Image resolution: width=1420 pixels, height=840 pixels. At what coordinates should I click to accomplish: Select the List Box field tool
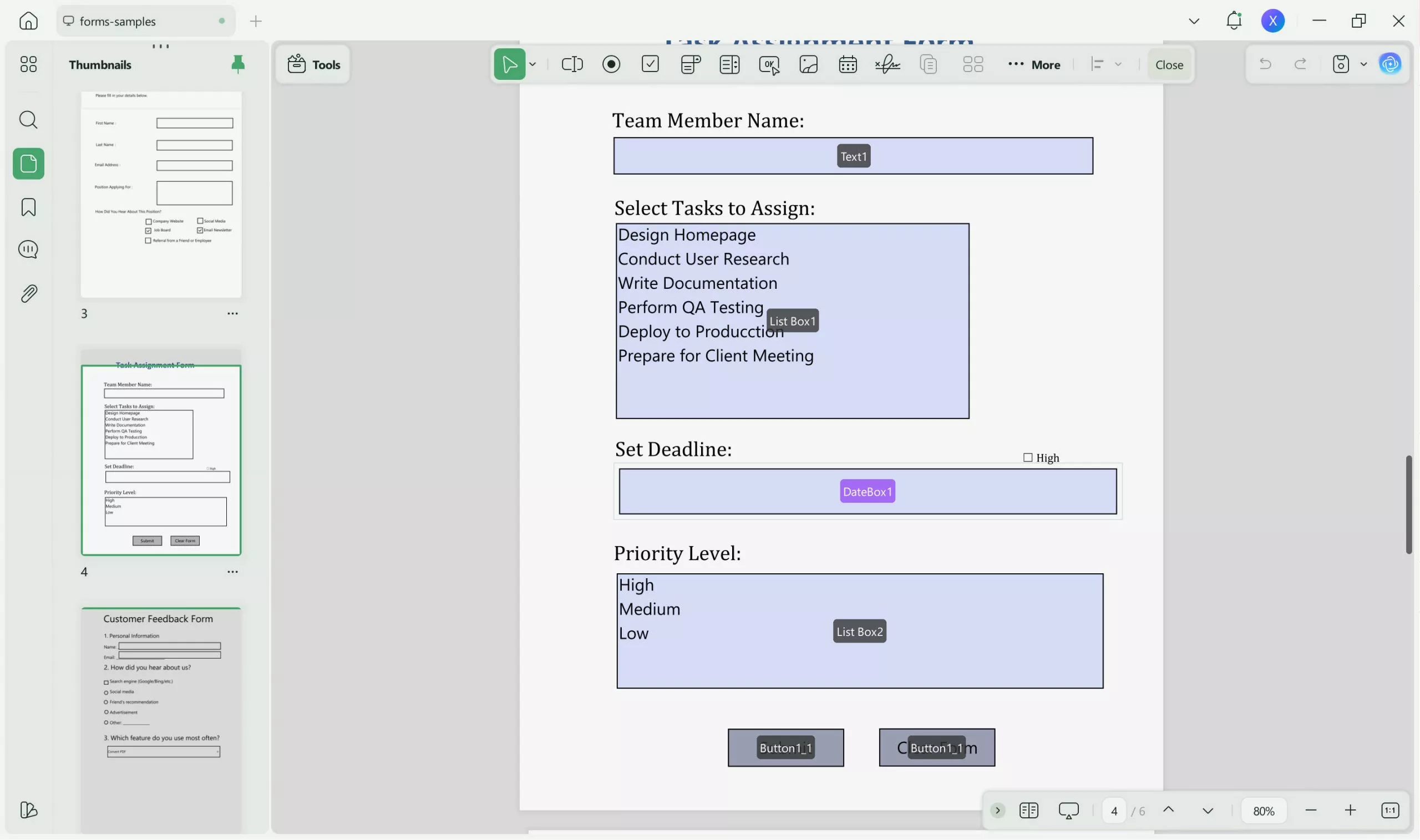click(729, 64)
